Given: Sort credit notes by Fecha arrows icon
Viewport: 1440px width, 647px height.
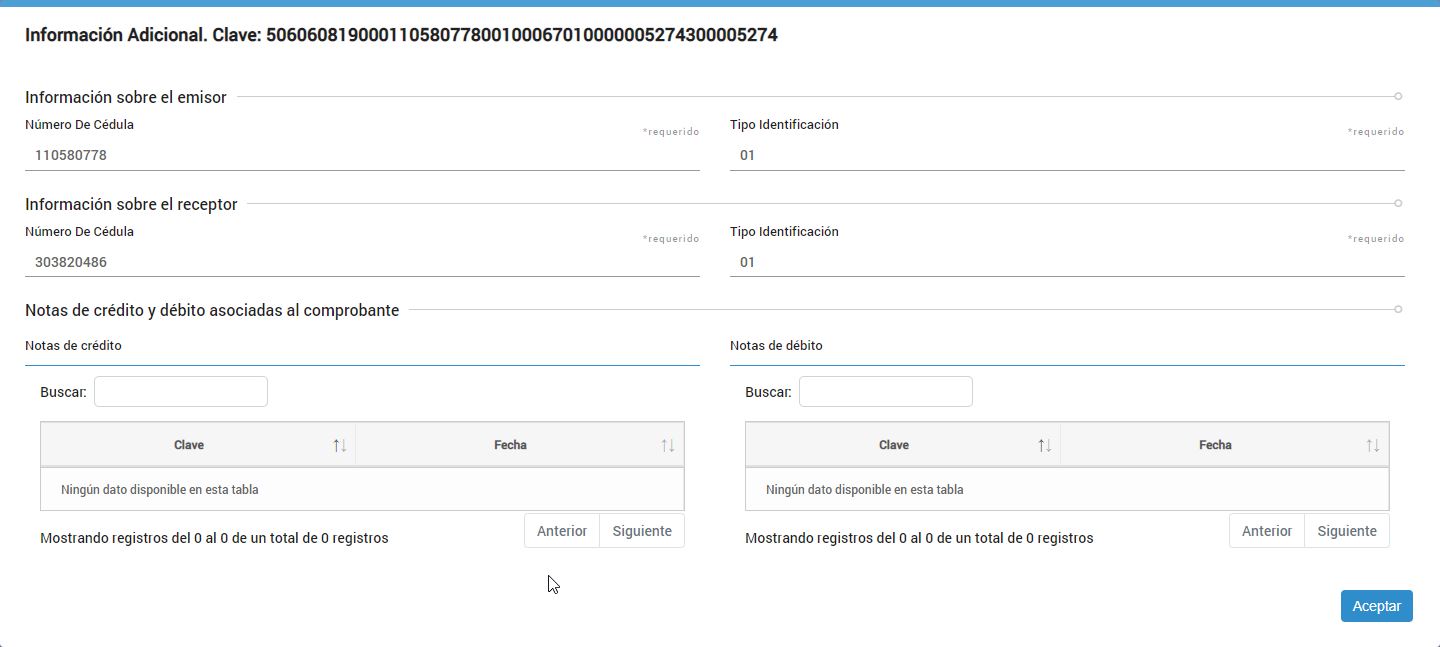Looking at the screenshot, I should tap(668, 445).
